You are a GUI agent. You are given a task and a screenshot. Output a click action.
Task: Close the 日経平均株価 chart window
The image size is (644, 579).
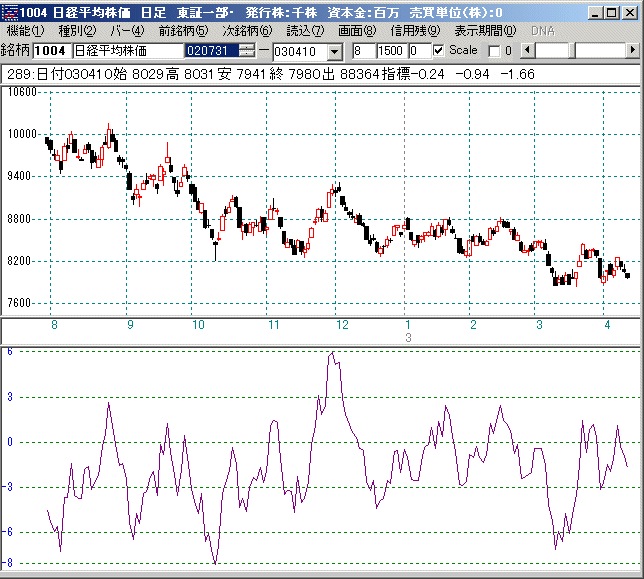(x=630, y=11)
